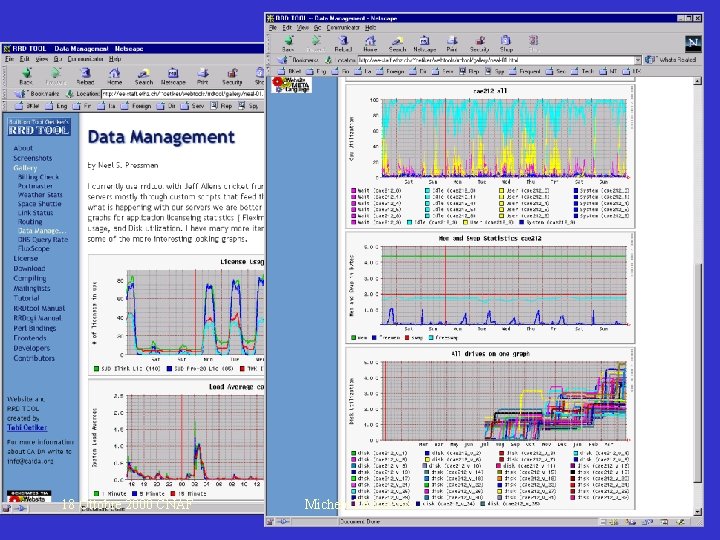Click Print button in rear Netscape window
The height and width of the screenshot is (540, 720).
pyautogui.click(x=202, y=76)
